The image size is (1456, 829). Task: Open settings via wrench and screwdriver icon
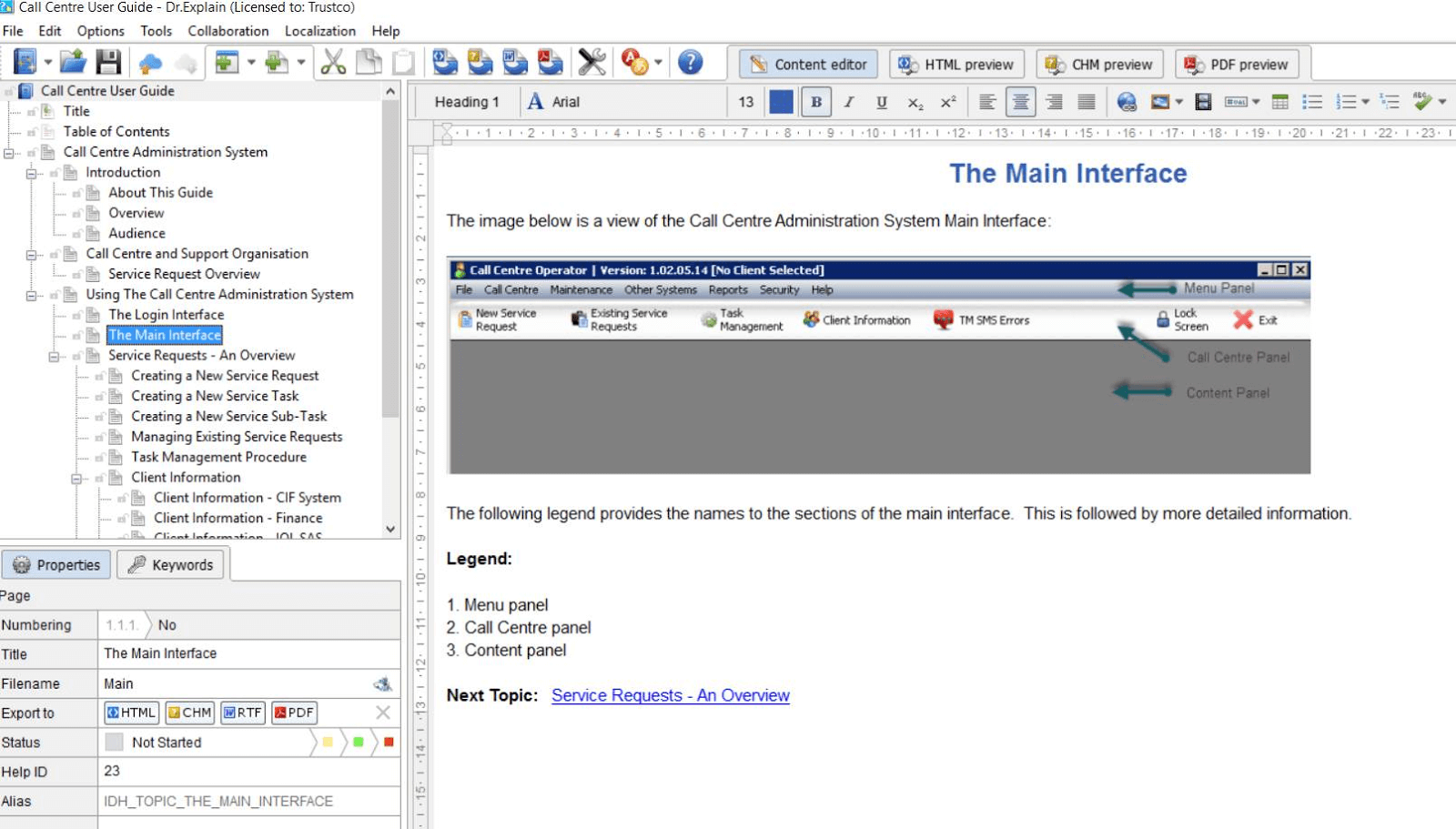591,62
